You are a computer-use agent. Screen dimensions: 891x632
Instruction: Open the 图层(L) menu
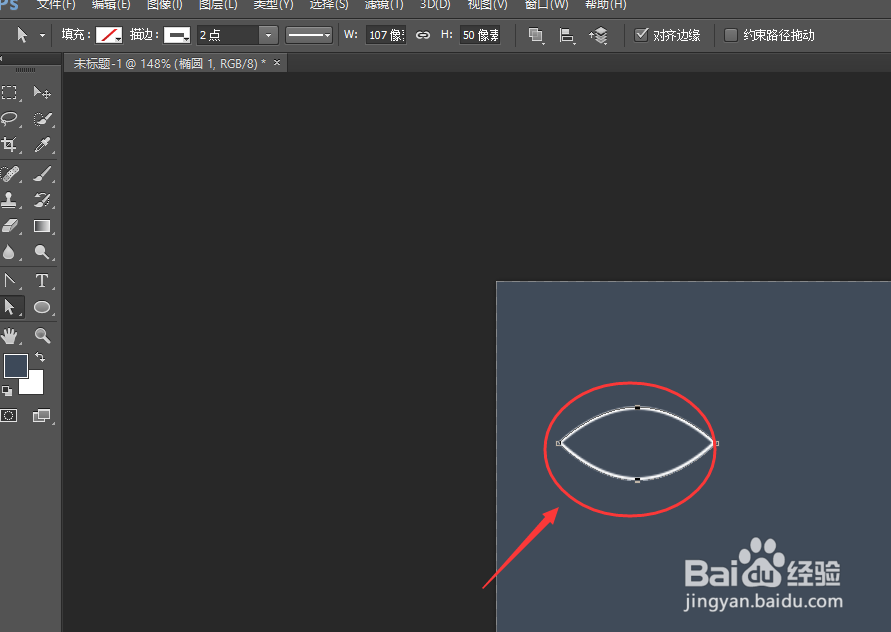point(218,5)
